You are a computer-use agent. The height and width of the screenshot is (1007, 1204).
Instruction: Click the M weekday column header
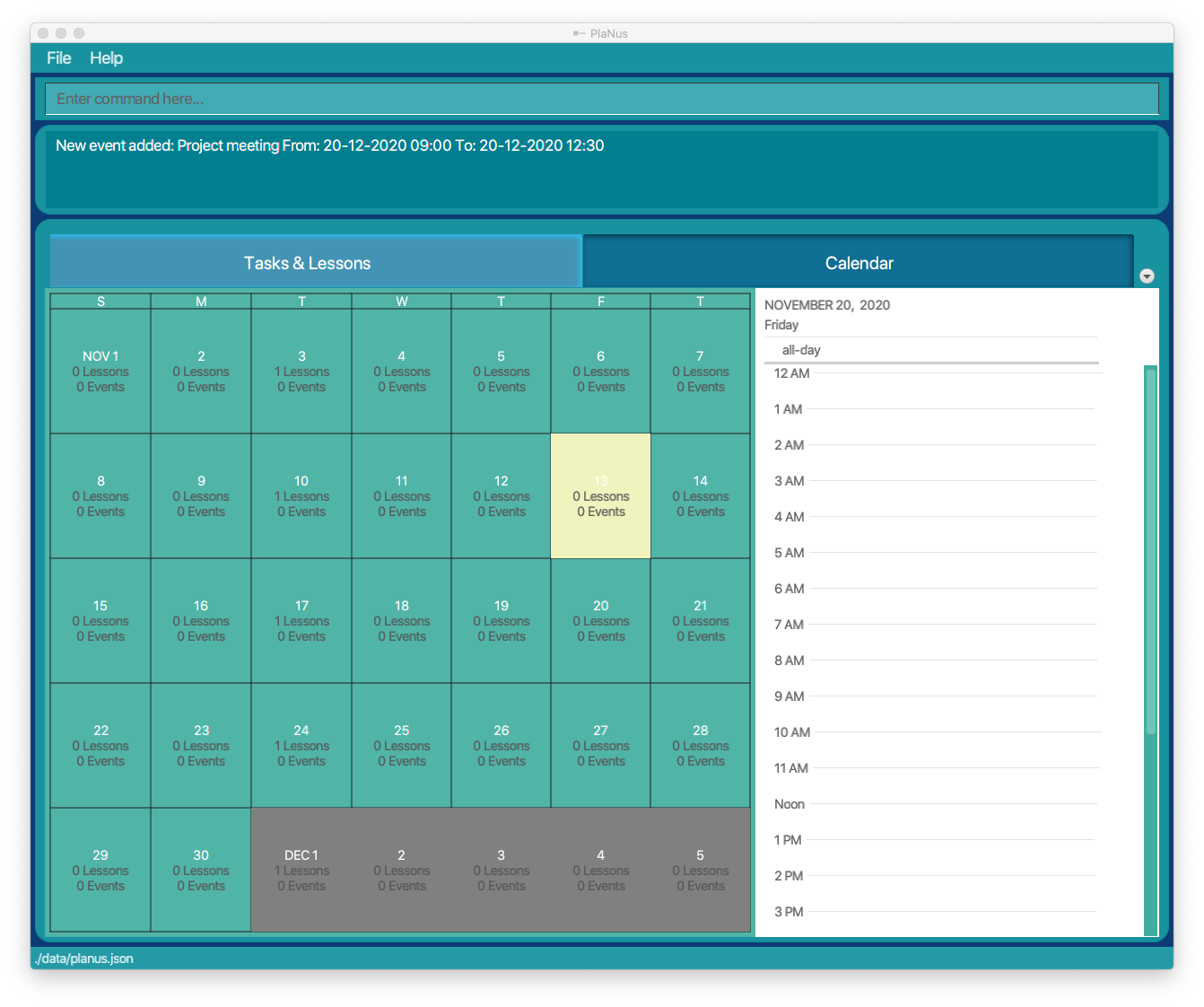click(201, 302)
